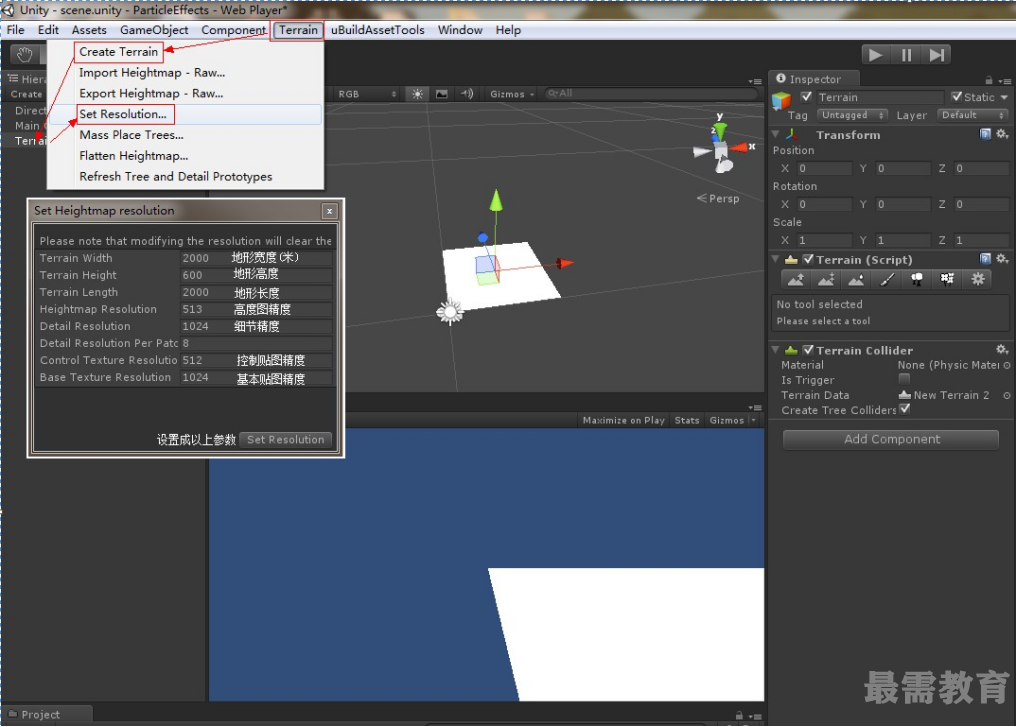Pick Physic Material via the circle selector
The image size is (1016, 727).
pos(1007,365)
